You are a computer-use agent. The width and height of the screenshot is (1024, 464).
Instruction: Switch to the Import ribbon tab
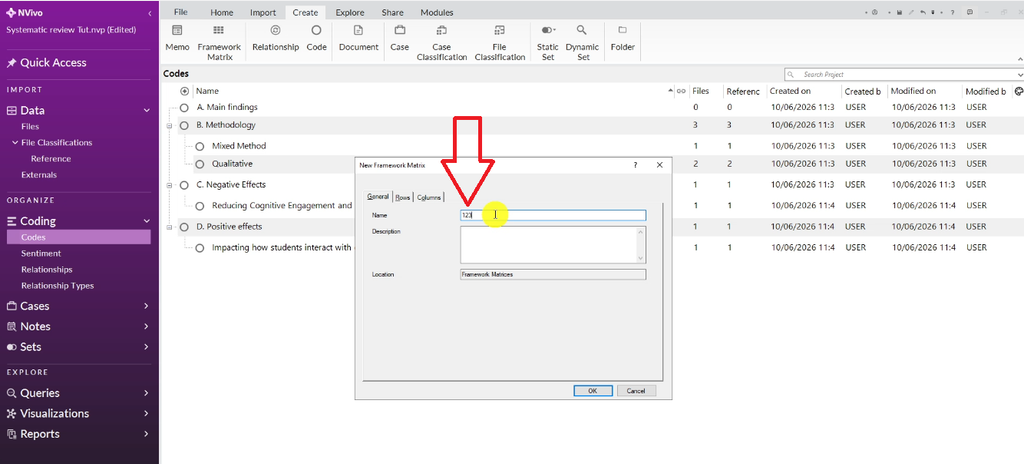coord(263,12)
